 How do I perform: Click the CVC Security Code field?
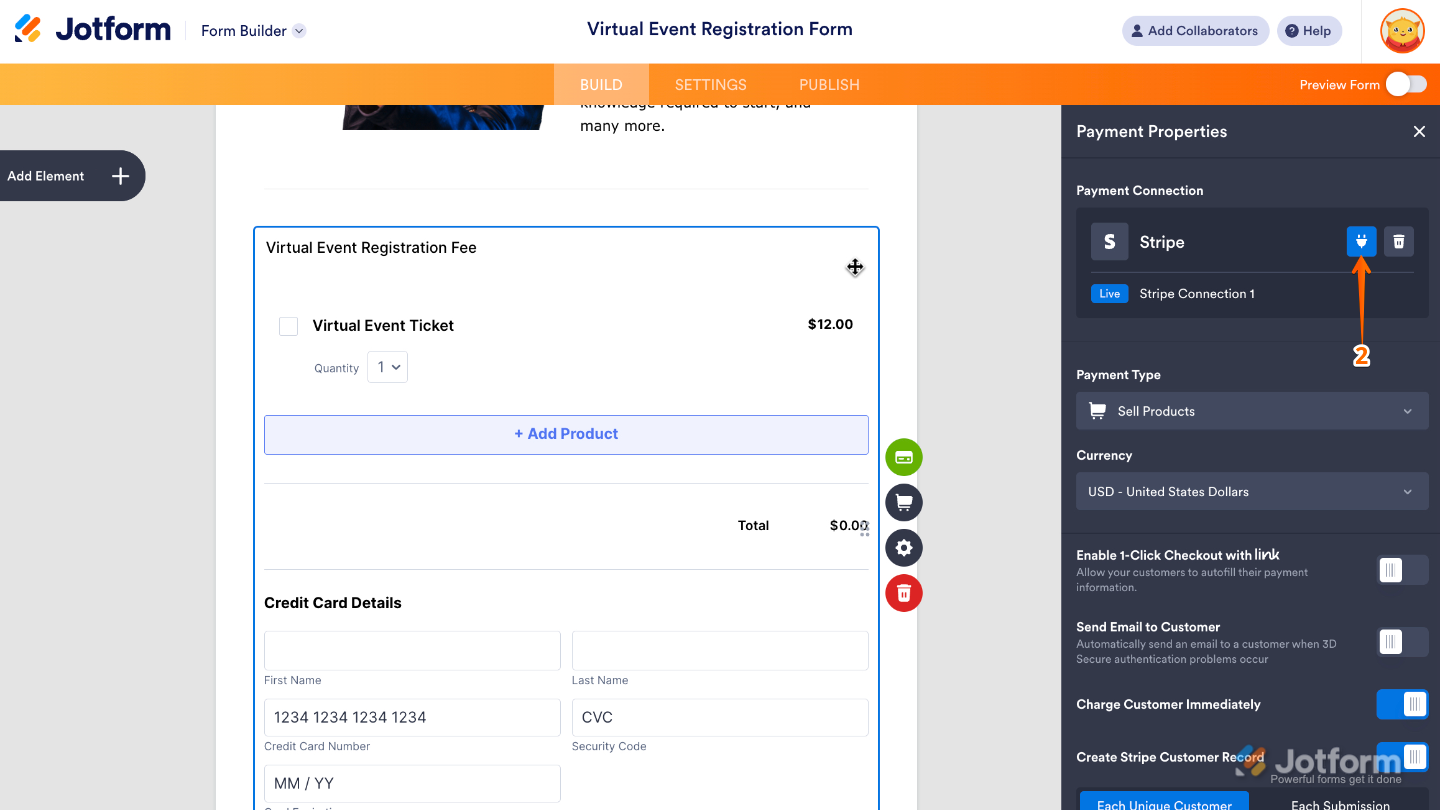[720, 717]
